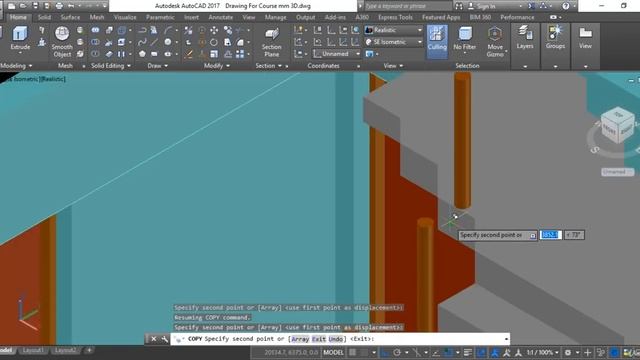The image size is (640, 360).
Task: Click the Smooth Object mesh tool
Action: [62, 42]
